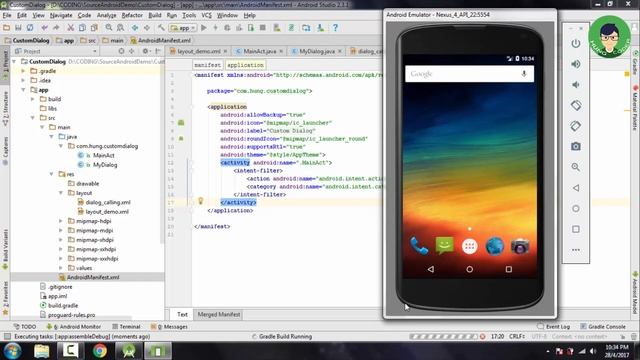Click the Sync refresh toolbar icon

point(30,28)
